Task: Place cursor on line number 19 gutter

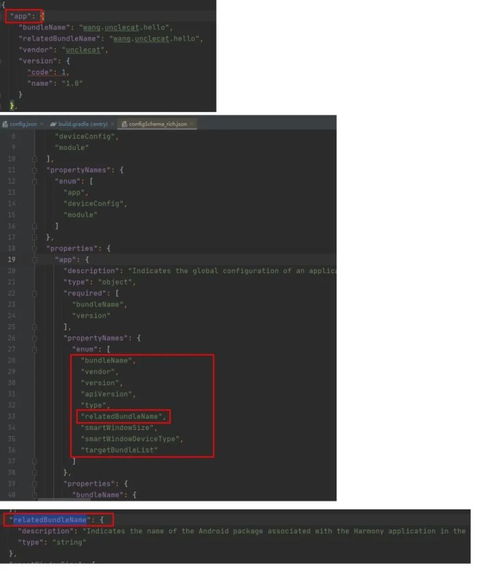Action: tap(12, 259)
